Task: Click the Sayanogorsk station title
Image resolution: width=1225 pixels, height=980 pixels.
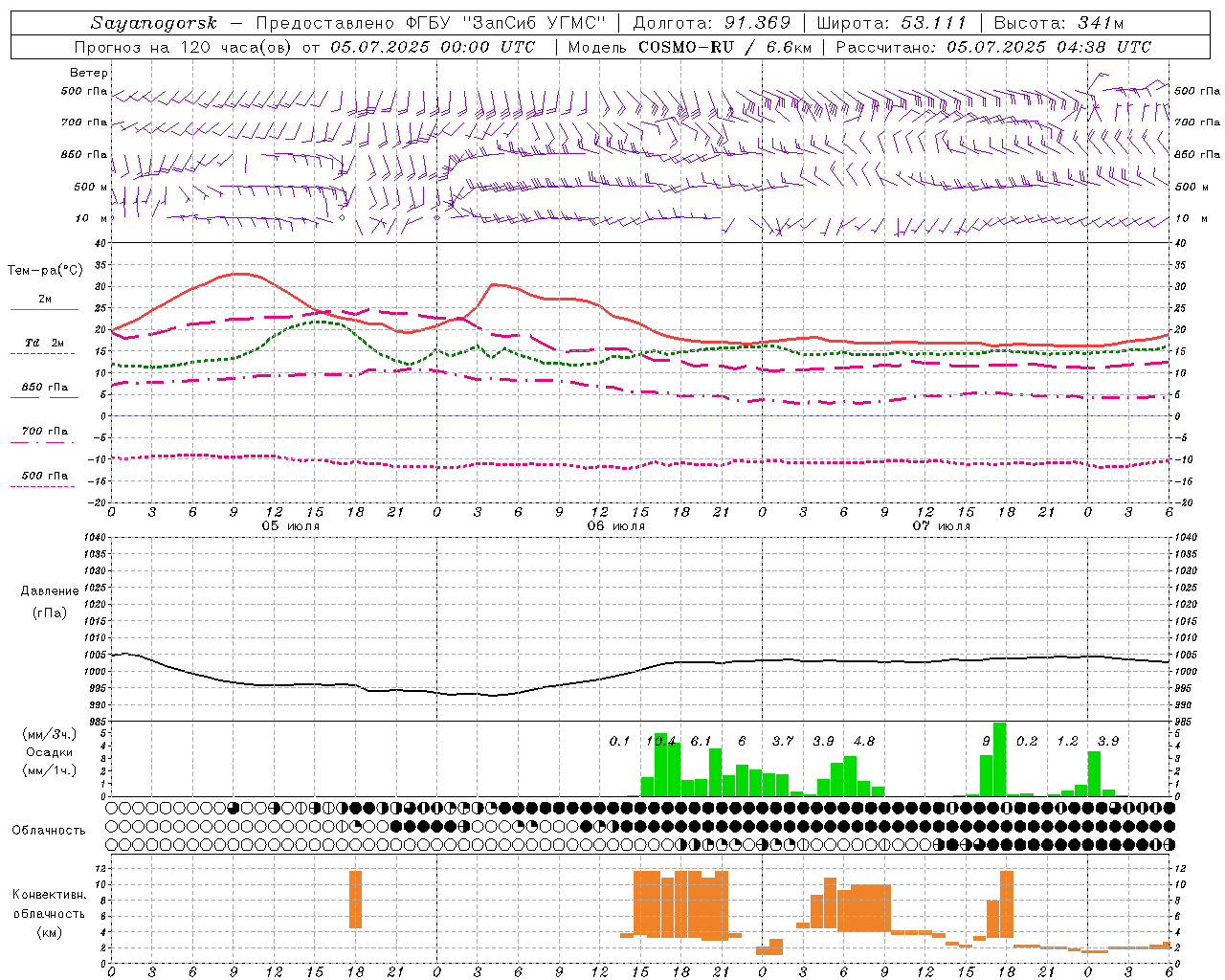Action: click(154, 23)
